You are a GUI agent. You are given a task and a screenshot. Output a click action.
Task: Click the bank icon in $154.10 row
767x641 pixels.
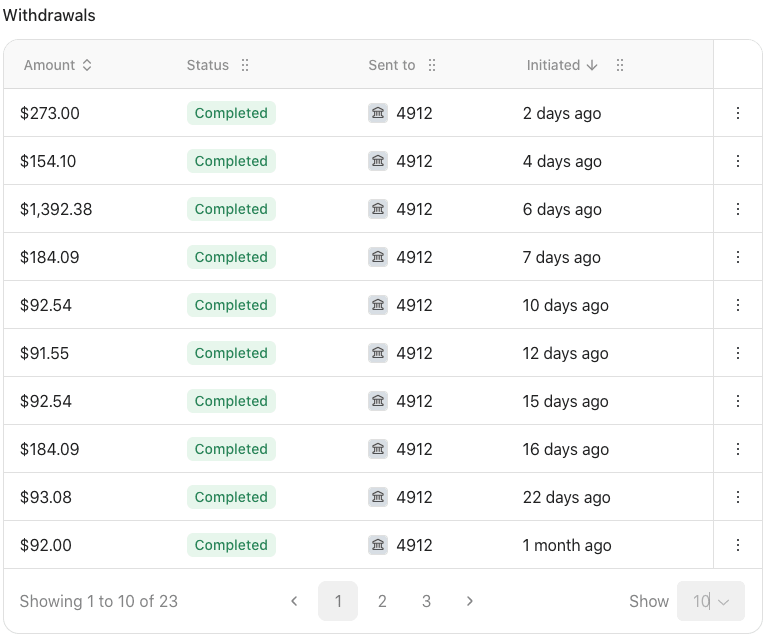[378, 161]
